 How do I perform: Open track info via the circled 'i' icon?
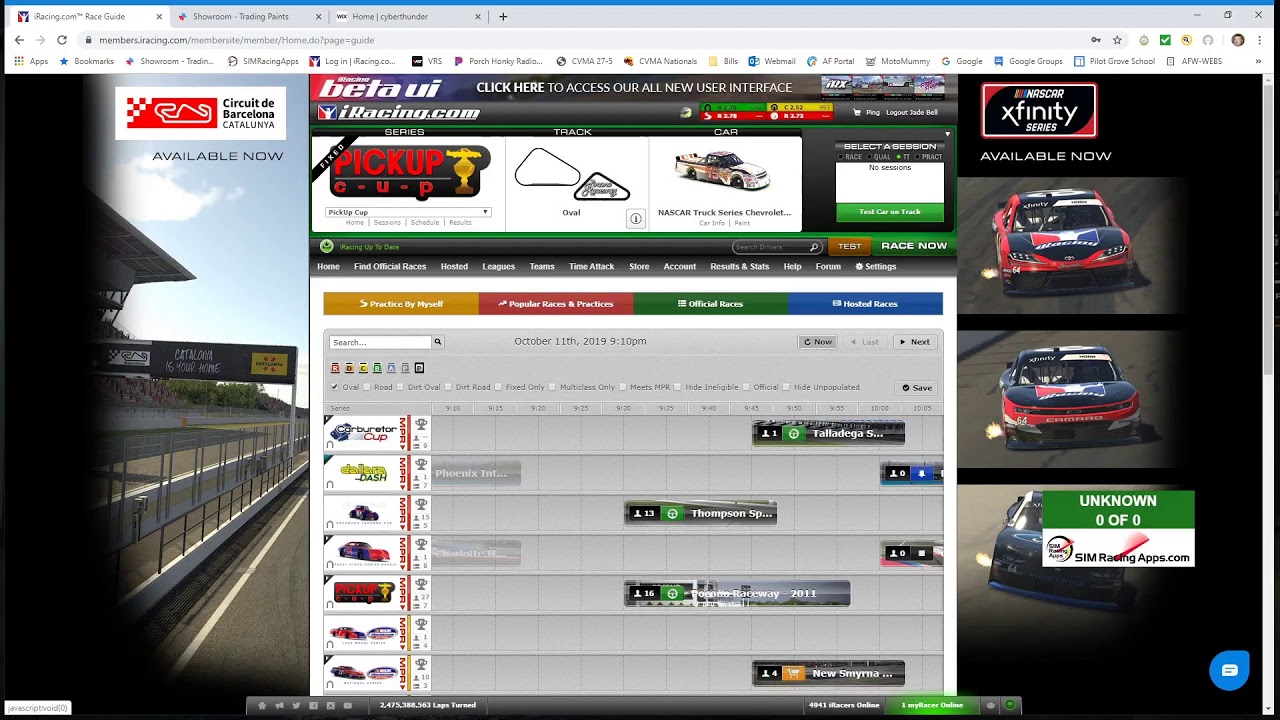point(636,219)
